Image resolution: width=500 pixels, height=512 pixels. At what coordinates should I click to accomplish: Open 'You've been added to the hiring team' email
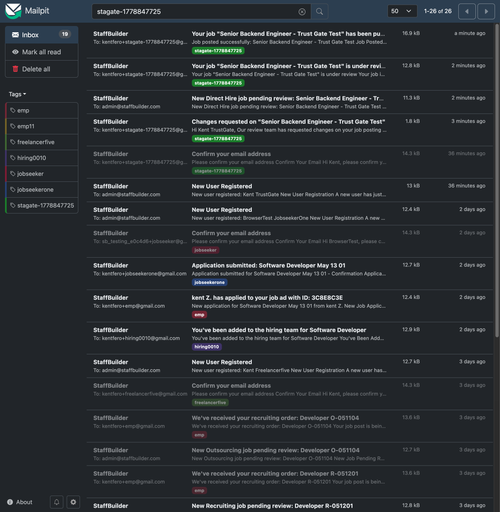(x=289, y=338)
